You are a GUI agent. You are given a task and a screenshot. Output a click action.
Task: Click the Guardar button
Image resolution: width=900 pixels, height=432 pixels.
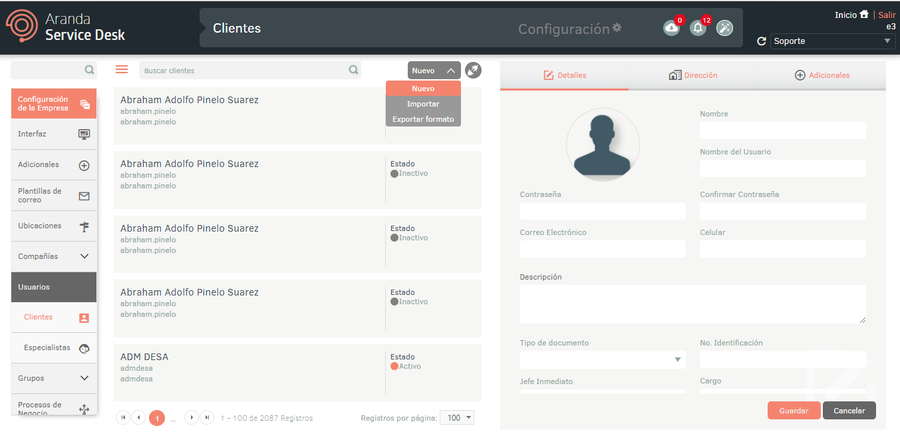(x=794, y=410)
